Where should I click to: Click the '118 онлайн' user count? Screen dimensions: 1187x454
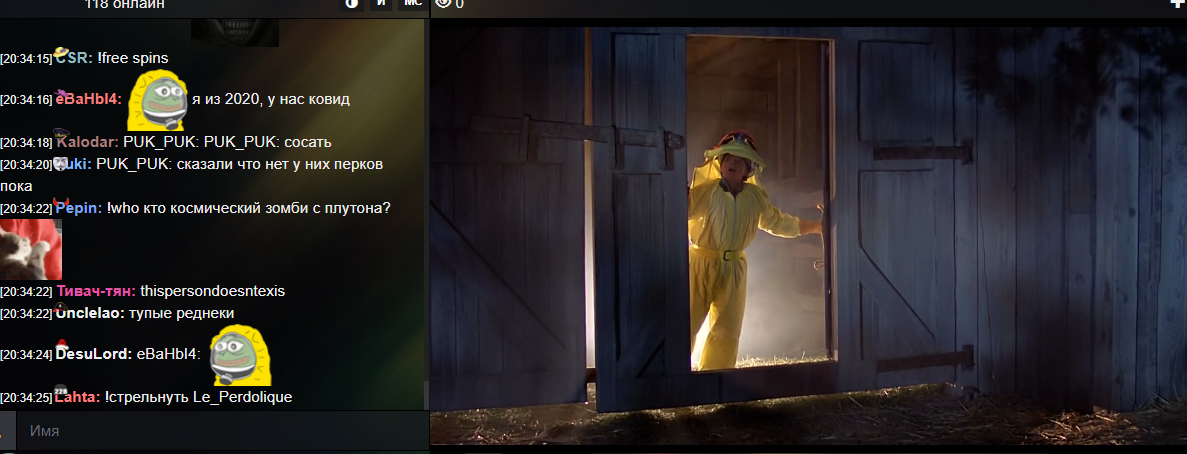tap(125, 5)
